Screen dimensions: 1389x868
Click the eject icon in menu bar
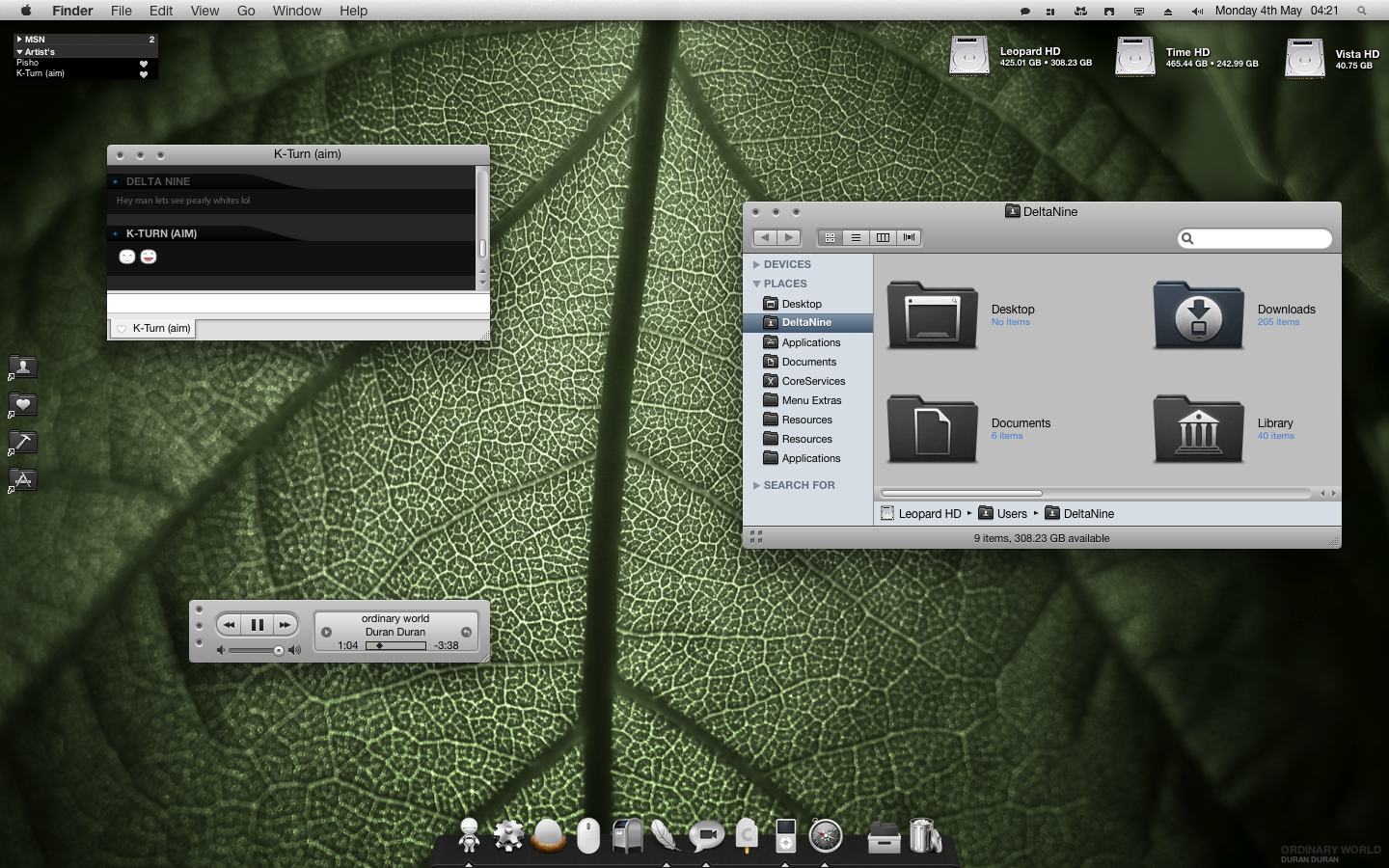tap(1168, 11)
